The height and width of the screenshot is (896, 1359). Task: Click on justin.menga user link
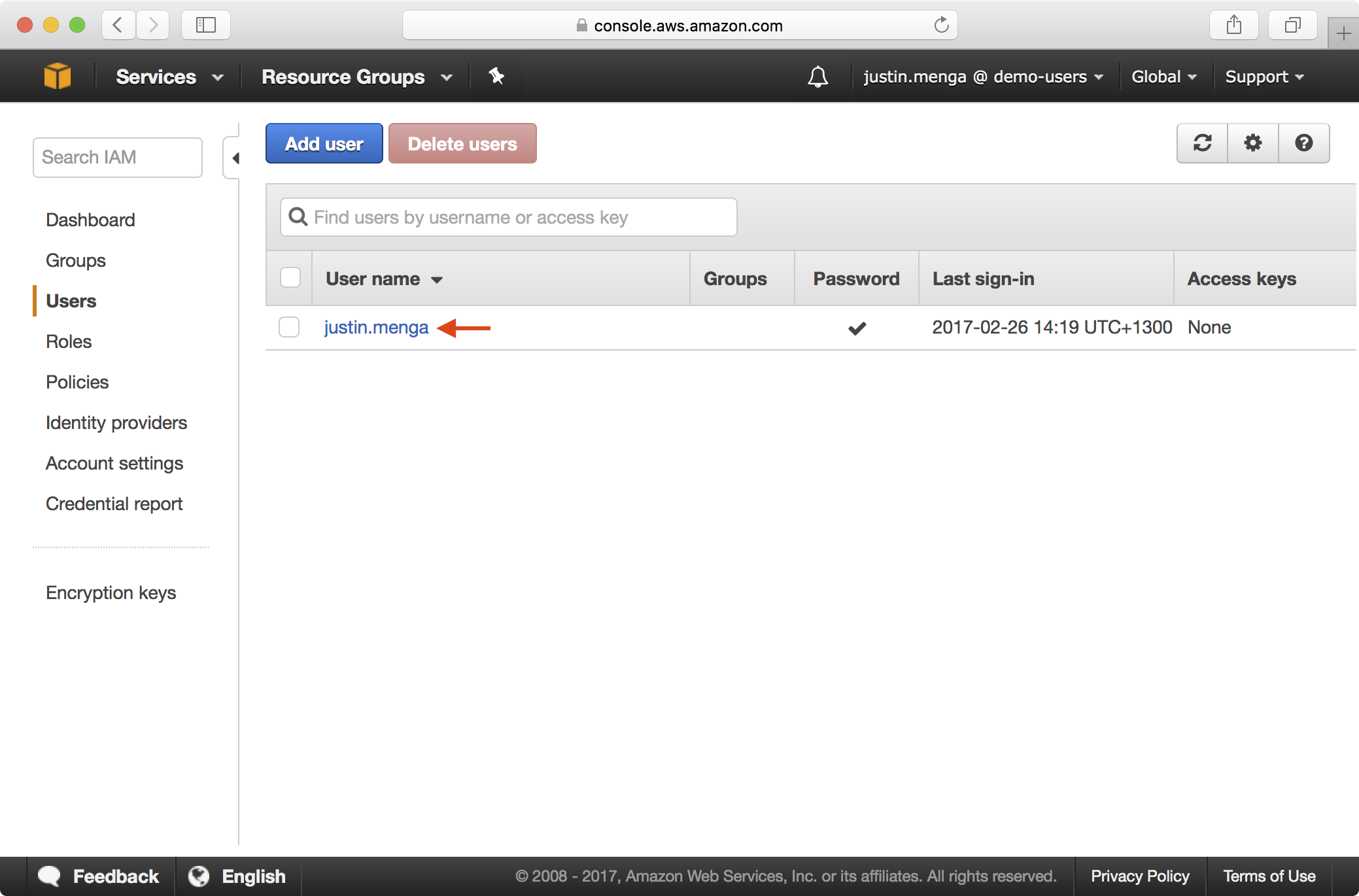[375, 326]
